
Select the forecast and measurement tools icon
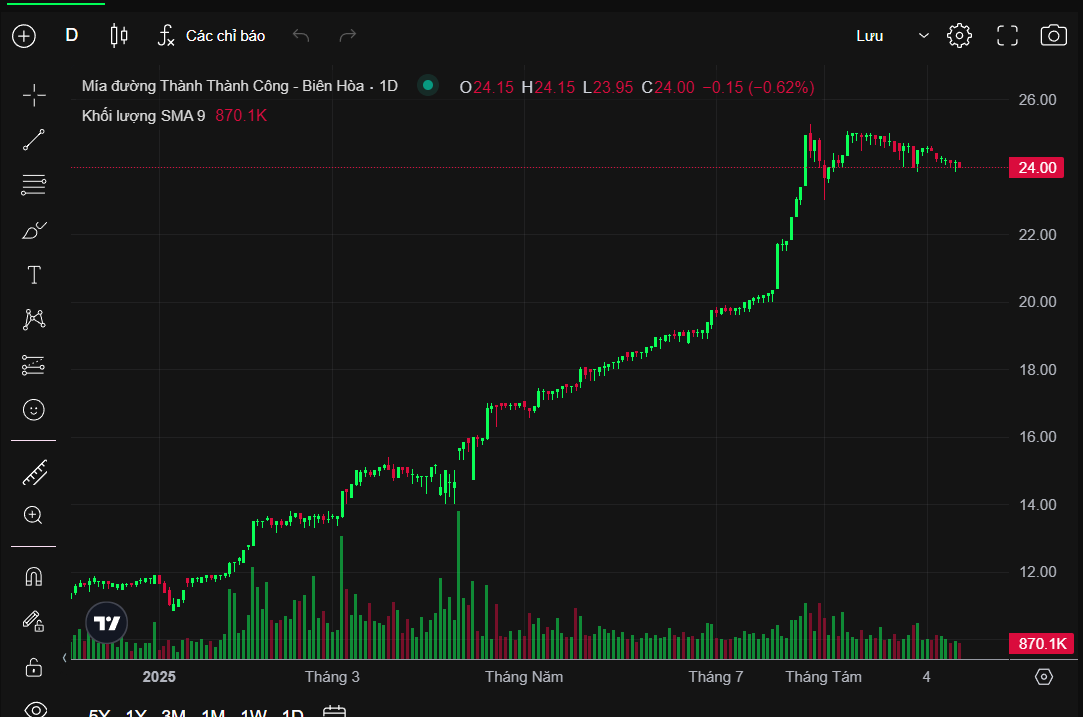point(34,365)
